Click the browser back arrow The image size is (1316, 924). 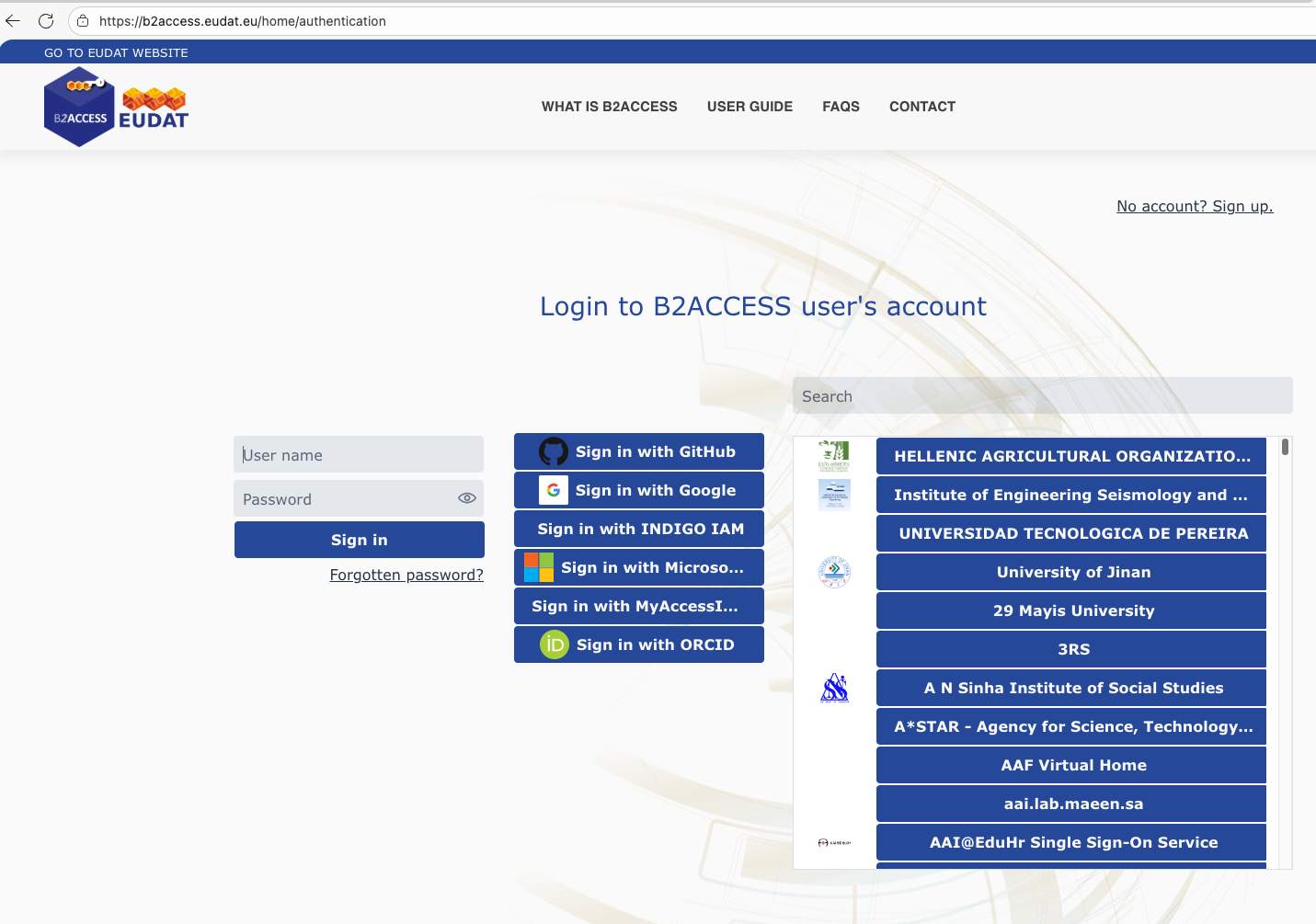click(13, 20)
